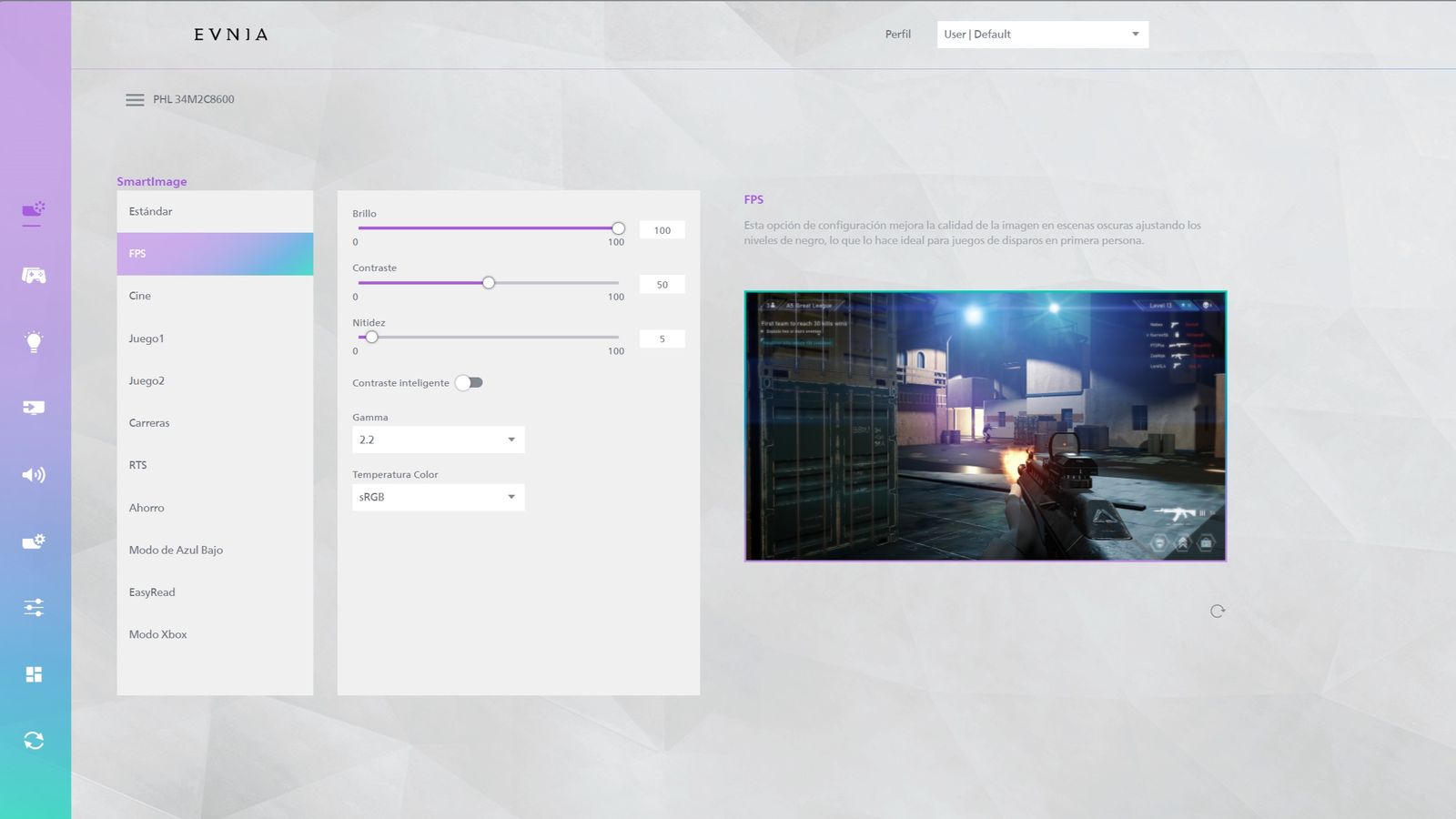Open the gamepad gaming settings icon
This screenshot has width=1456, height=819.
point(34,276)
